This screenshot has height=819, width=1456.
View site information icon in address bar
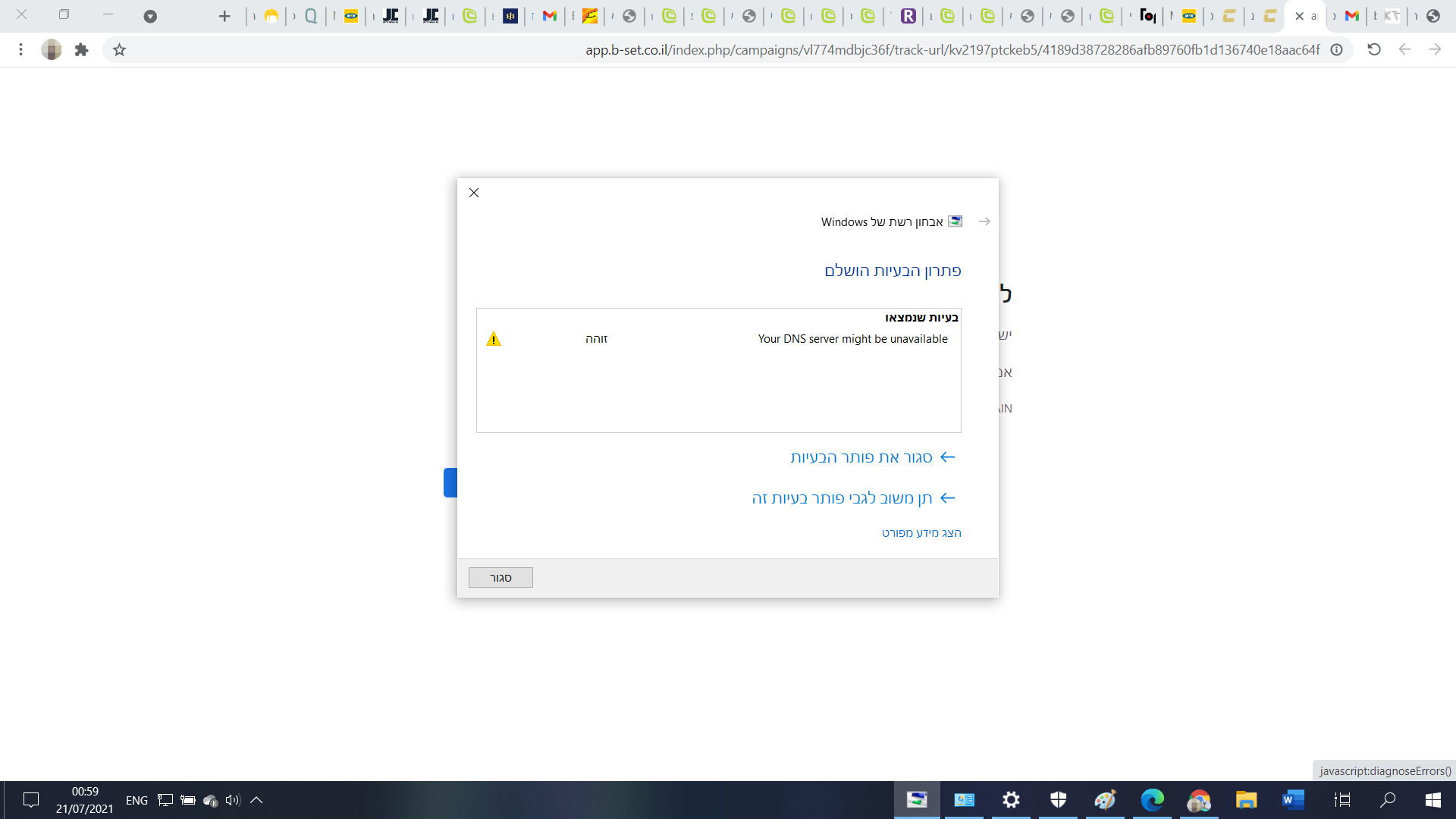(1336, 50)
